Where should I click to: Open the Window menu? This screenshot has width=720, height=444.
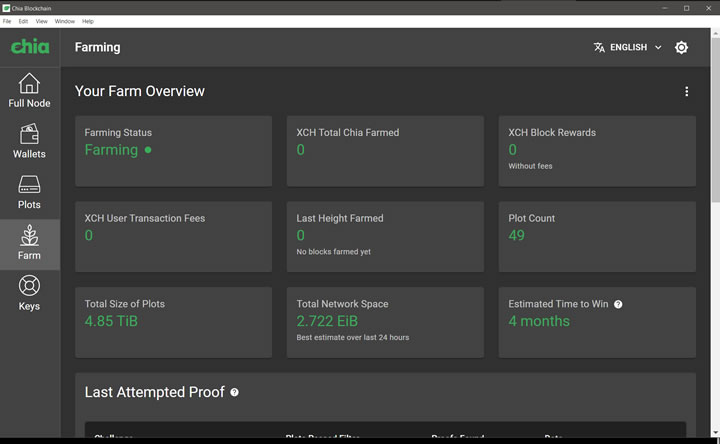(x=64, y=21)
